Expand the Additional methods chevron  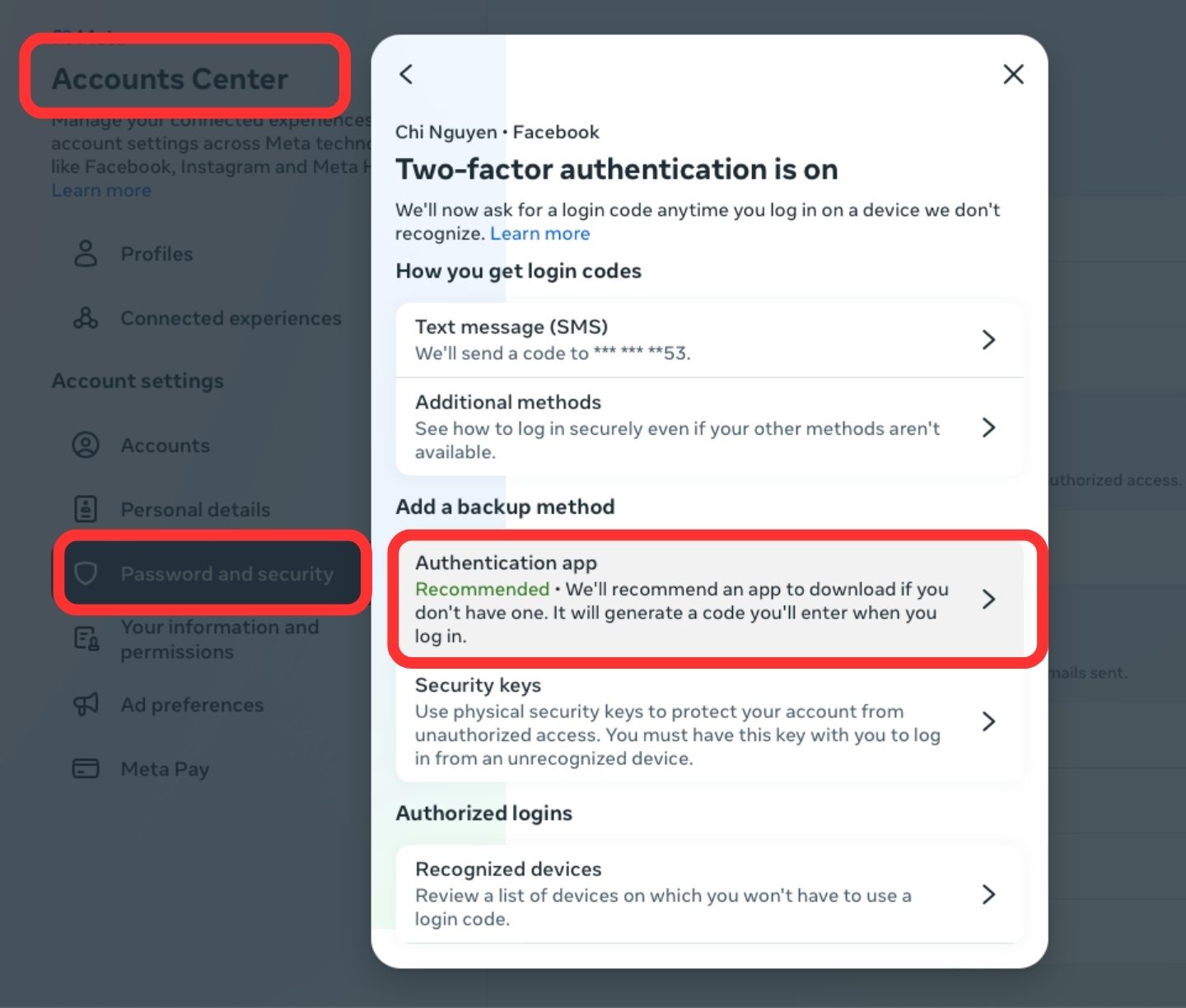[x=989, y=427]
